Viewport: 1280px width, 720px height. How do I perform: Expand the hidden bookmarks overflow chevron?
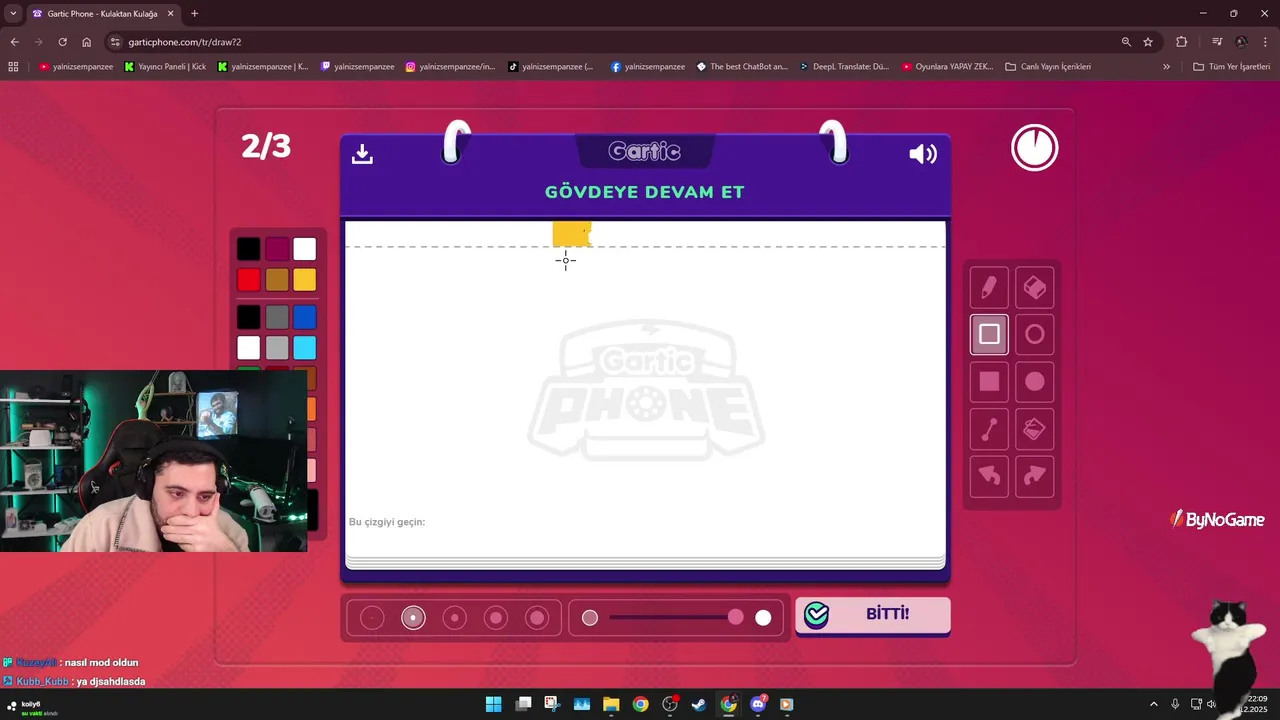1166,67
